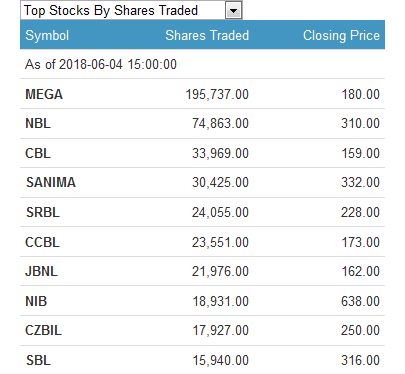
Task: Select the NIB stock symbol
Action: coord(36,301)
